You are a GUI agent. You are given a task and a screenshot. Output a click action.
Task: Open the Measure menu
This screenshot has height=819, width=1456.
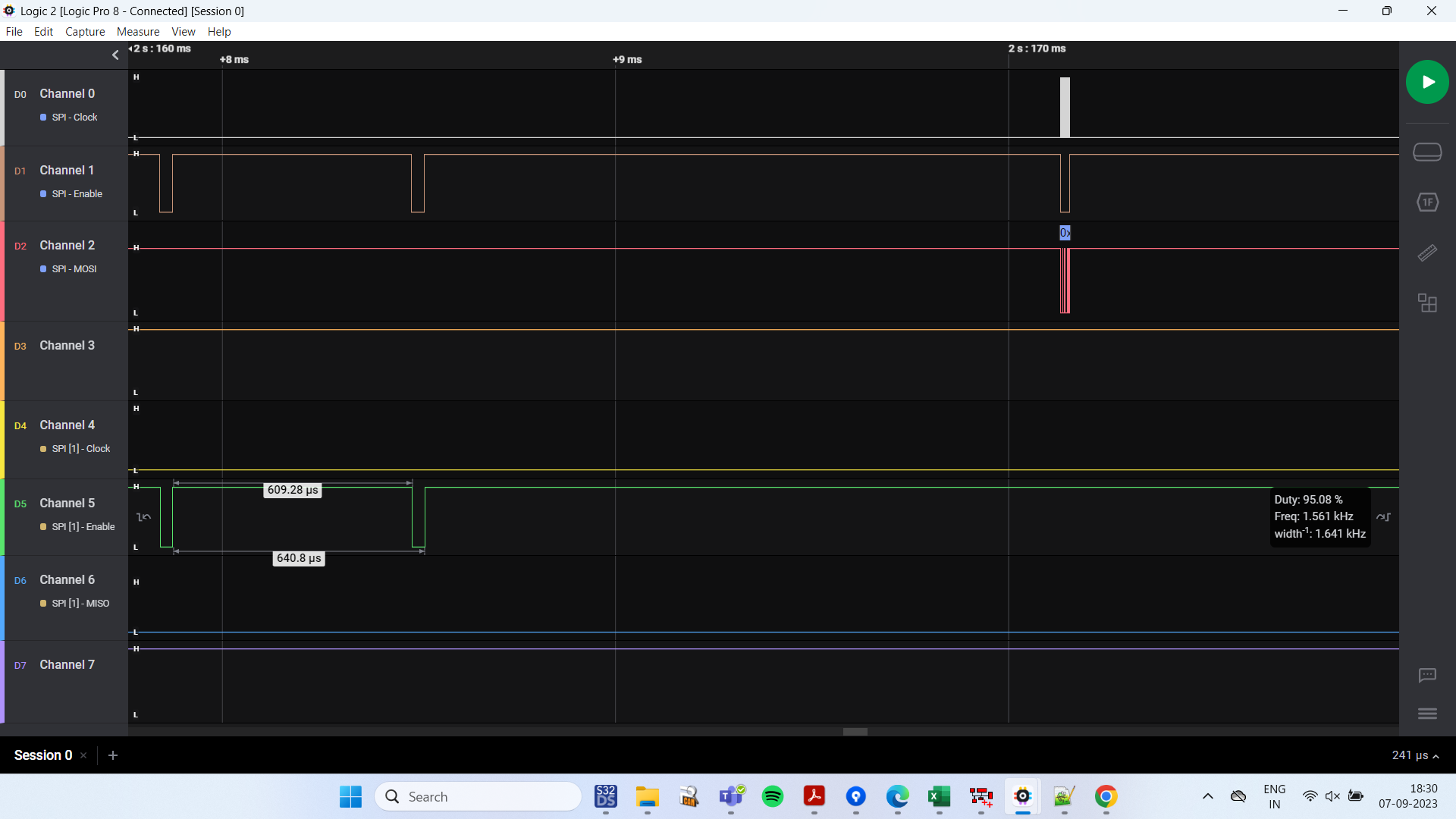point(138,32)
